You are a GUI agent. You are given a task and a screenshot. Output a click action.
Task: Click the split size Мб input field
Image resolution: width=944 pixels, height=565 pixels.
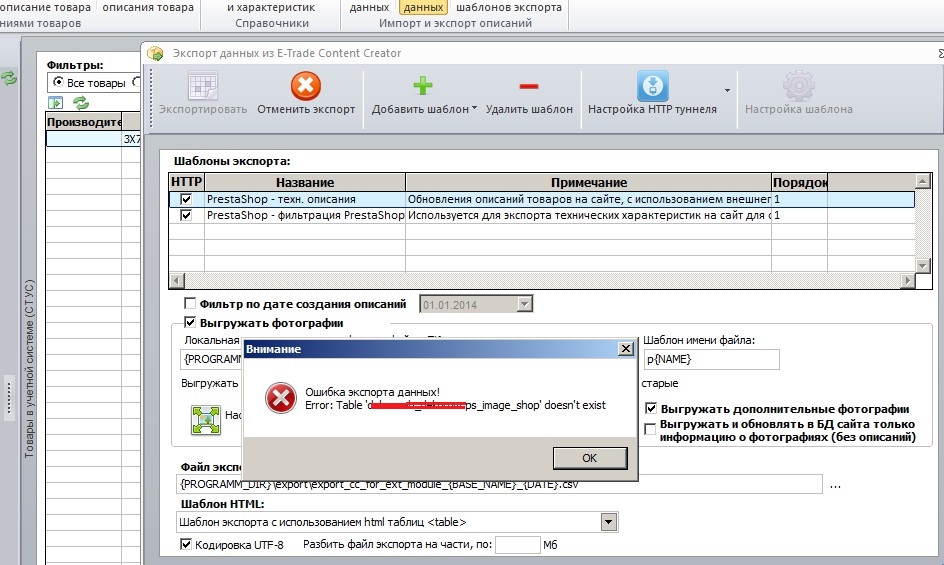pyautogui.click(x=518, y=545)
